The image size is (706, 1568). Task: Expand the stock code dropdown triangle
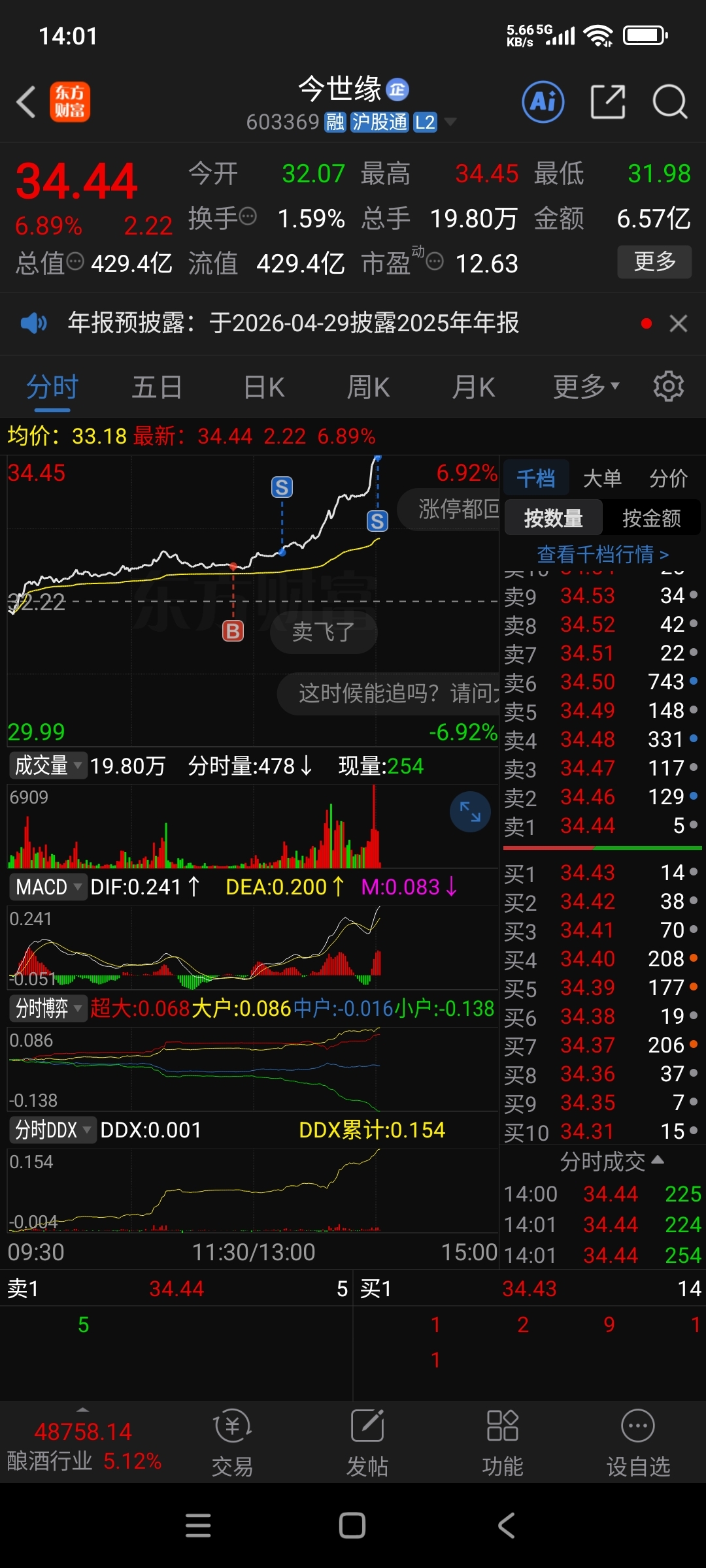coord(450,122)
